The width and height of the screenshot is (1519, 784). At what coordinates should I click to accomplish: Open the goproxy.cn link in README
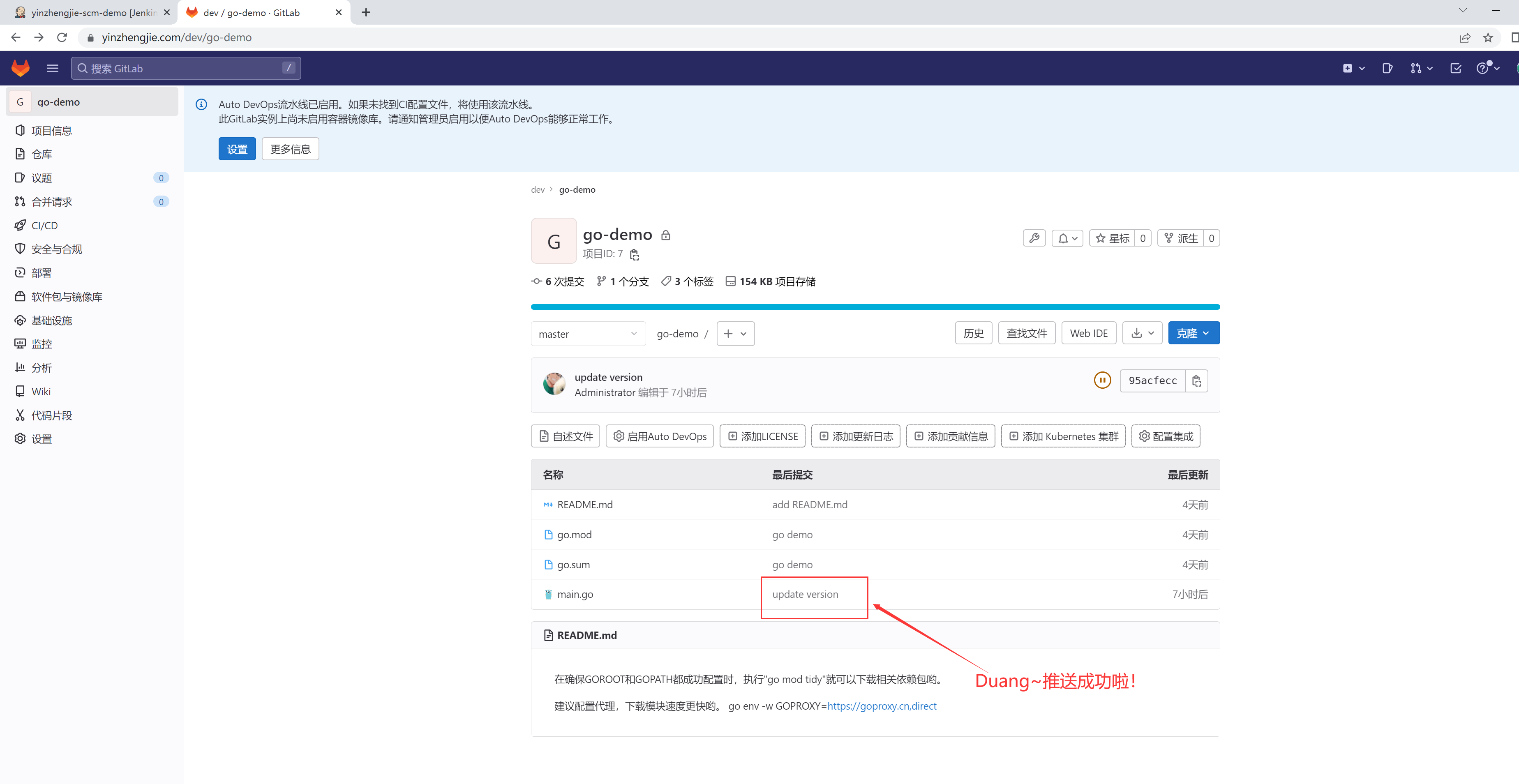click(881, 706)
